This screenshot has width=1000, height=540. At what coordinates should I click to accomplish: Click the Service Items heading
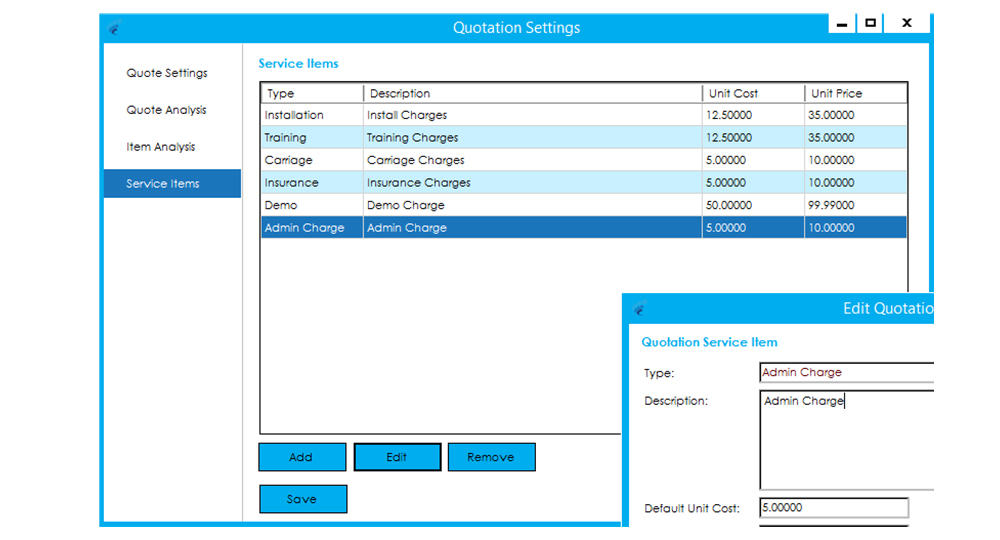tap(298, 64)
